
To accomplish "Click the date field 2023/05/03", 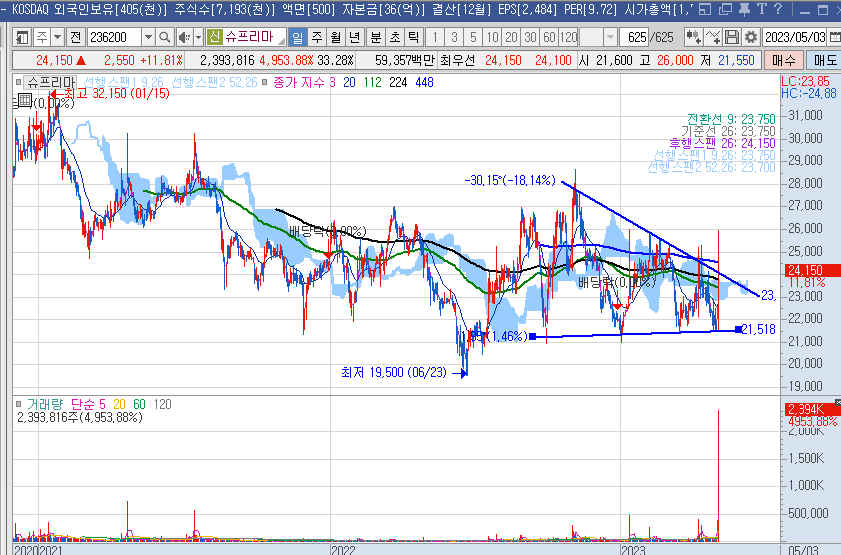I will click(x=796, y=37).
